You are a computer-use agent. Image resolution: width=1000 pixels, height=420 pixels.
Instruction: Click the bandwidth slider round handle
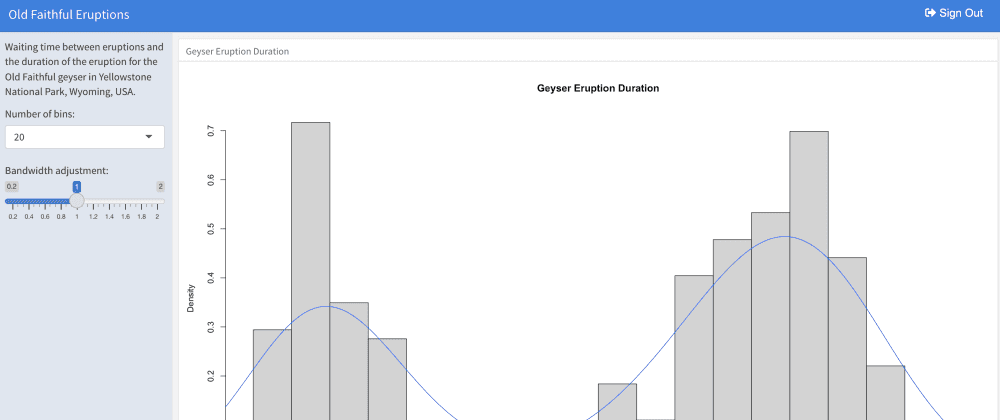click(x=77, y=200)
